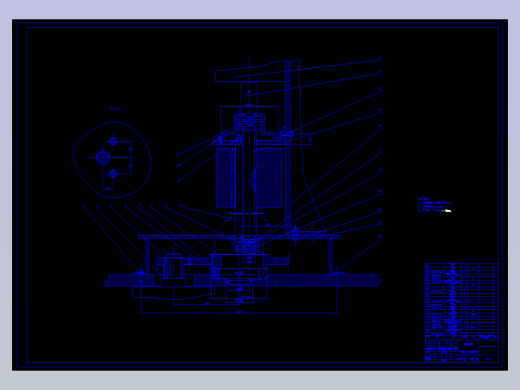Select the technical notes text block

click(435, 205)
